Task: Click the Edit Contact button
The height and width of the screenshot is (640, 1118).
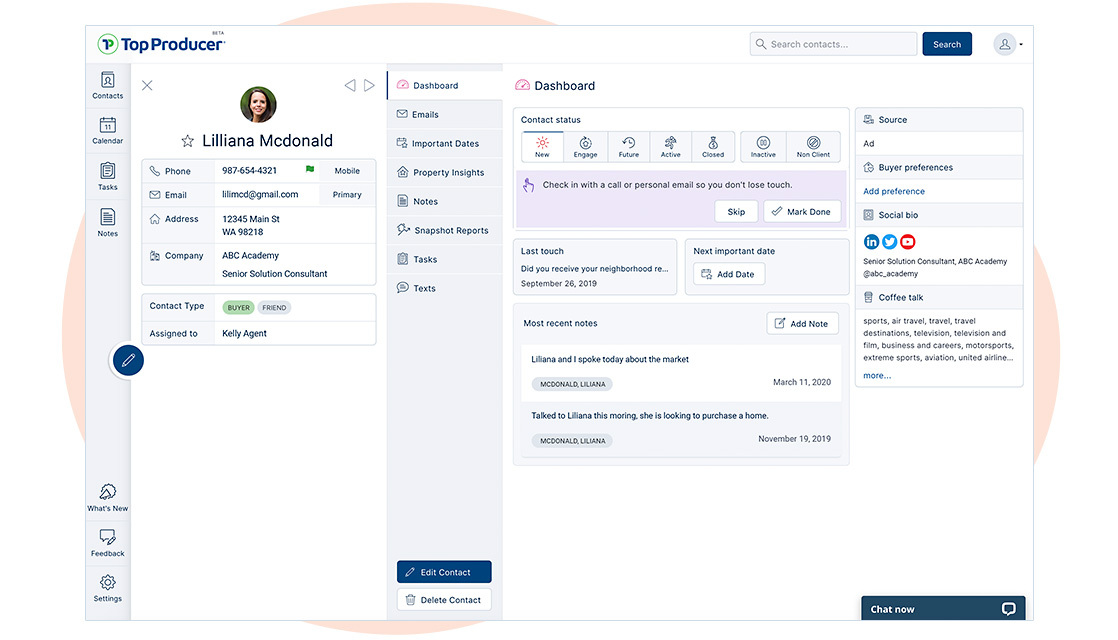Action: [443, 571]
